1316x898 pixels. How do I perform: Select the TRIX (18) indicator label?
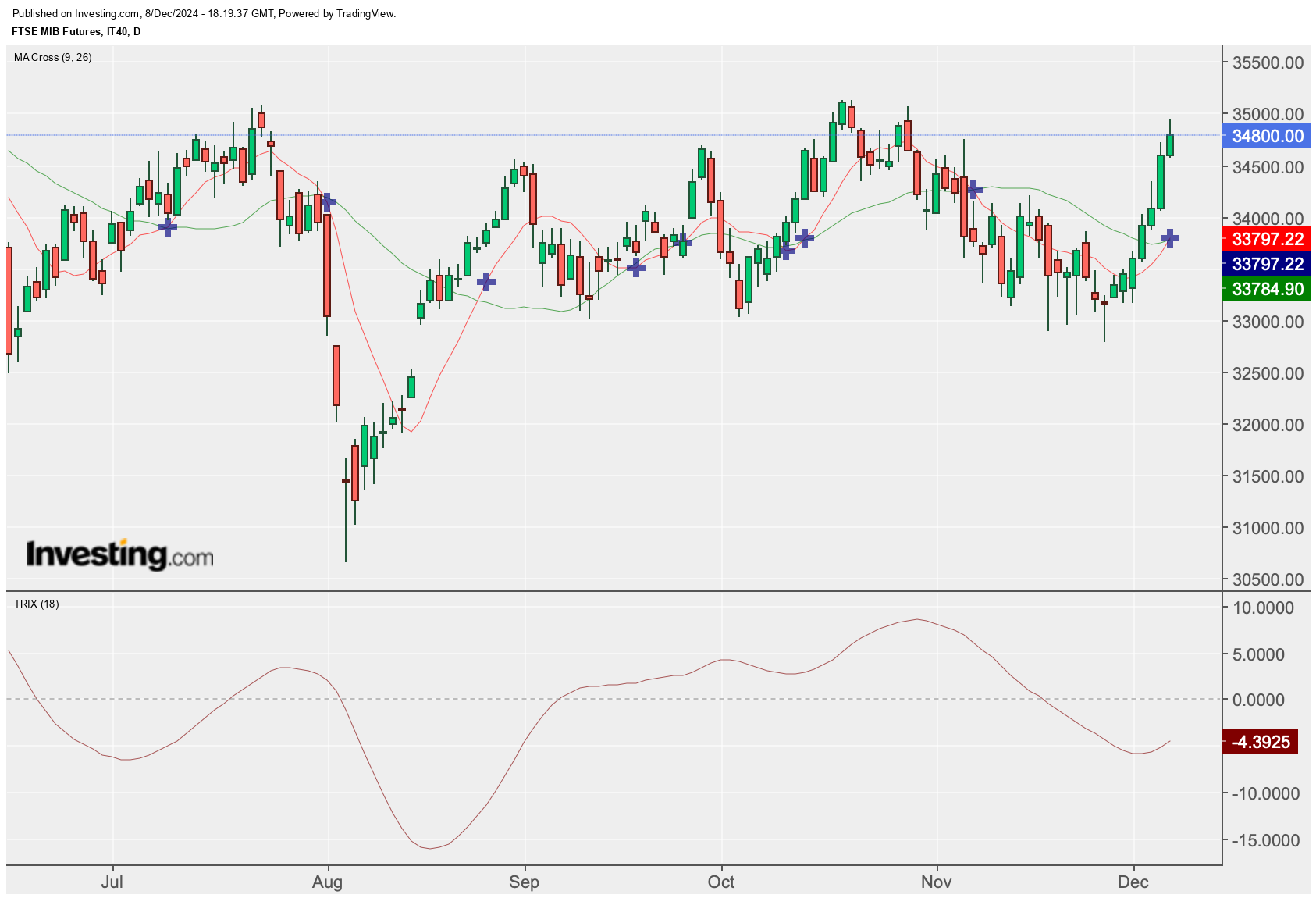click(37, 604)
